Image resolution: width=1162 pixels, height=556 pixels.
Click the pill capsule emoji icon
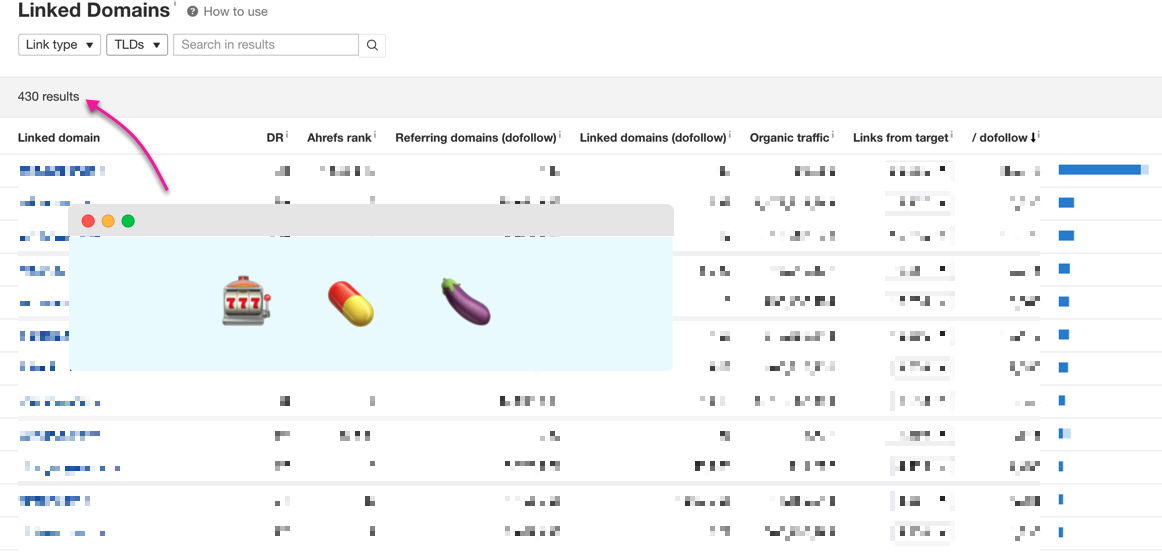(351, 303)
